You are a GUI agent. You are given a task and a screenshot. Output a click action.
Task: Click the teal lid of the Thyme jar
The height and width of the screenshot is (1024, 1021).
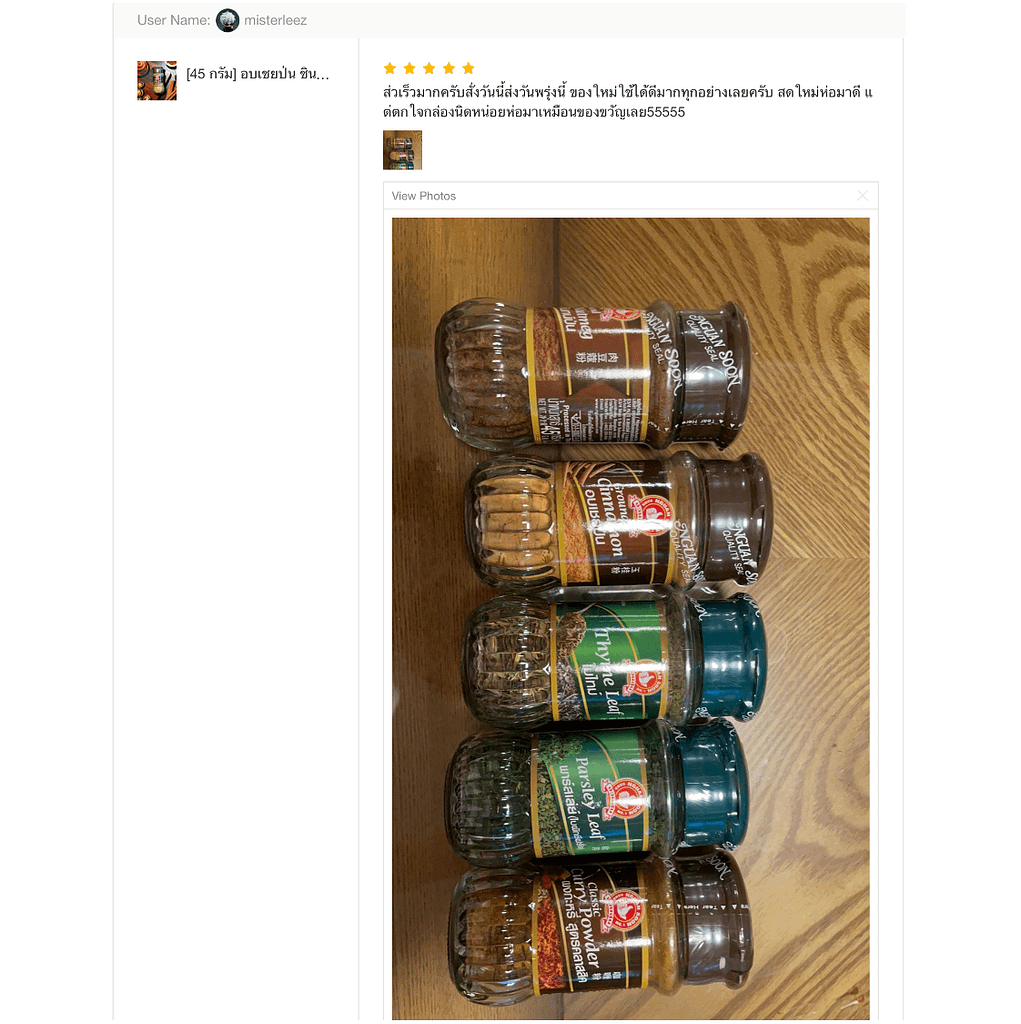[x=730, y=659]
